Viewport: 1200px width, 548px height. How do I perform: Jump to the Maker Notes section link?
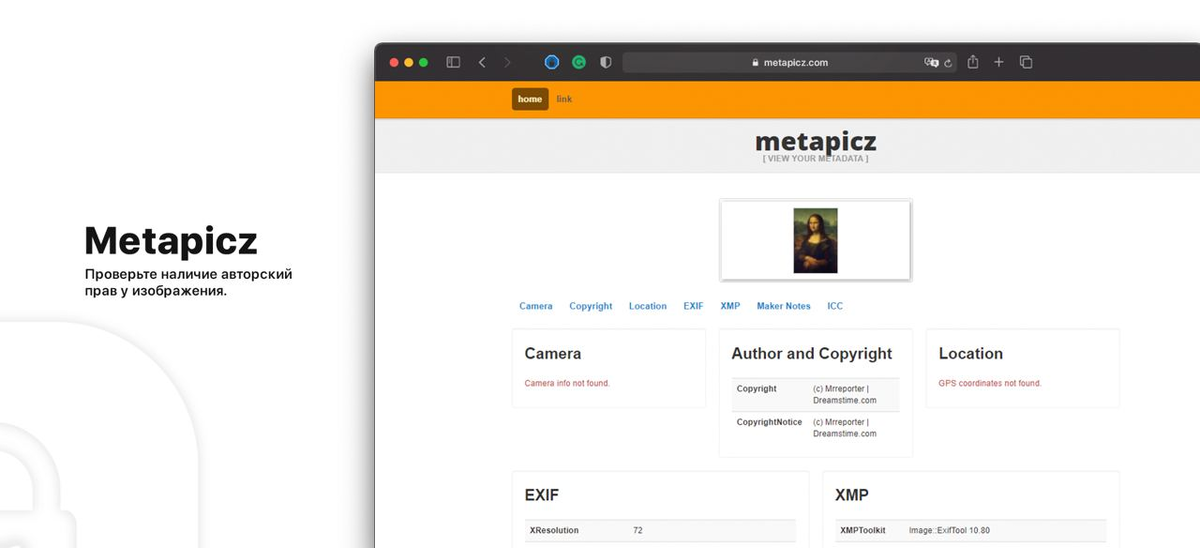click(x=784, y=306)
